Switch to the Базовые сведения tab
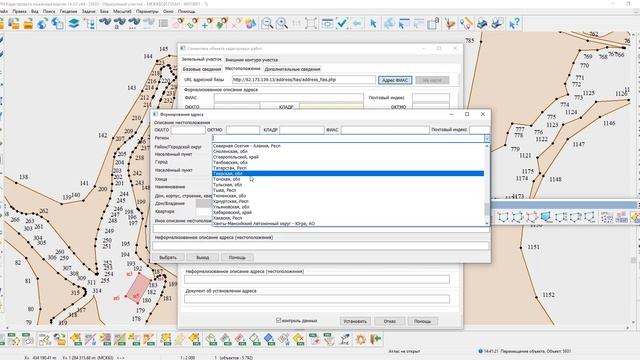Image resolution: width=640 pixels, height=360 pixels. tap(202, 69)
